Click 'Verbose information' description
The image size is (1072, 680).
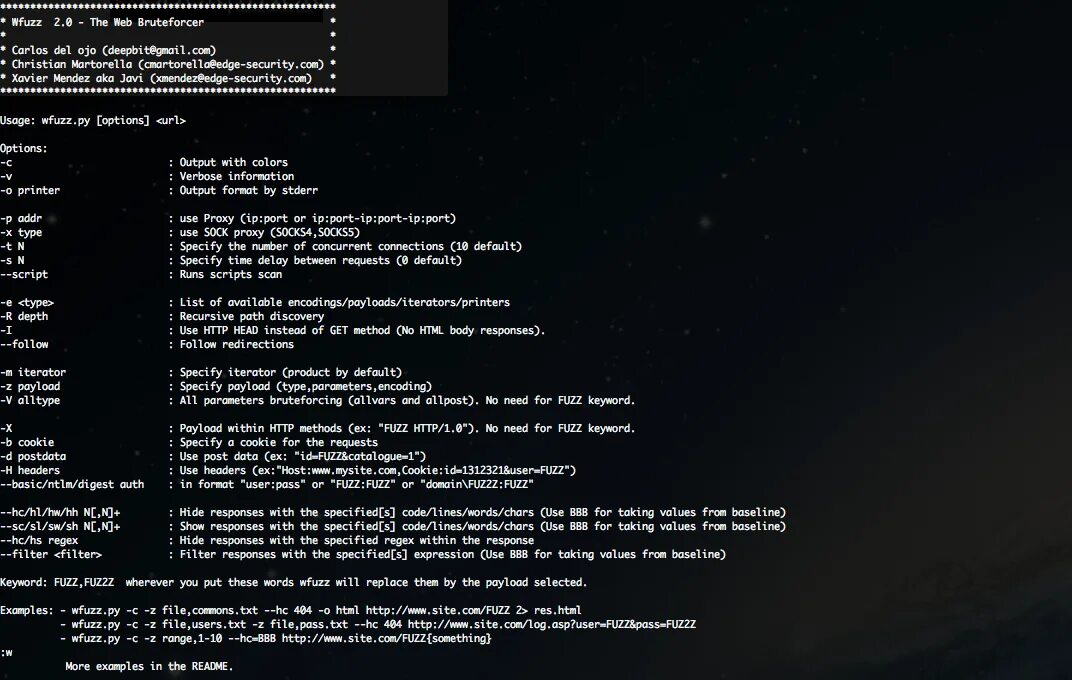point(237,176)
